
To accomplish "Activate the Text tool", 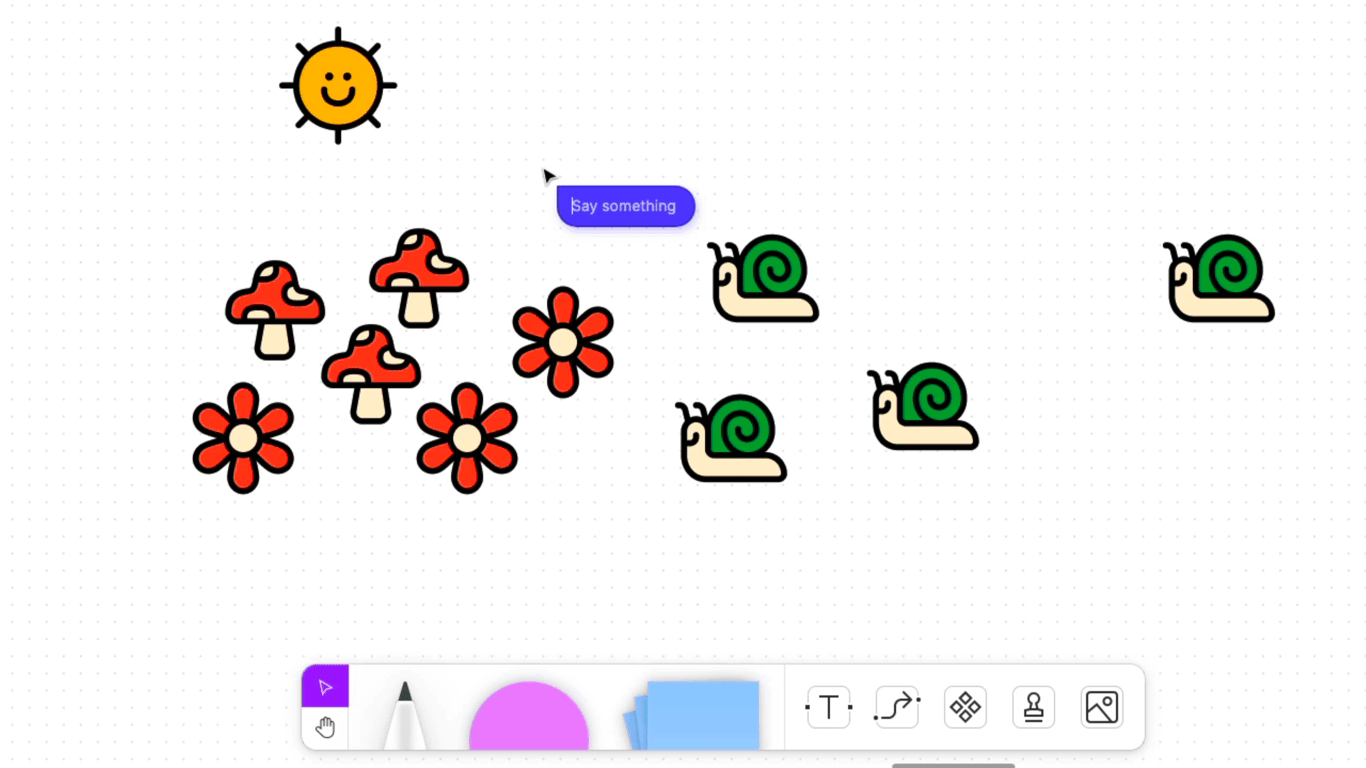I will (x=828, y=707).
